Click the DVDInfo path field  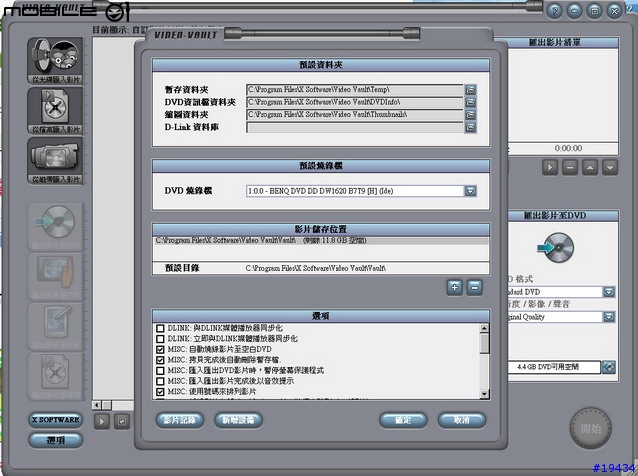[355, 102]
